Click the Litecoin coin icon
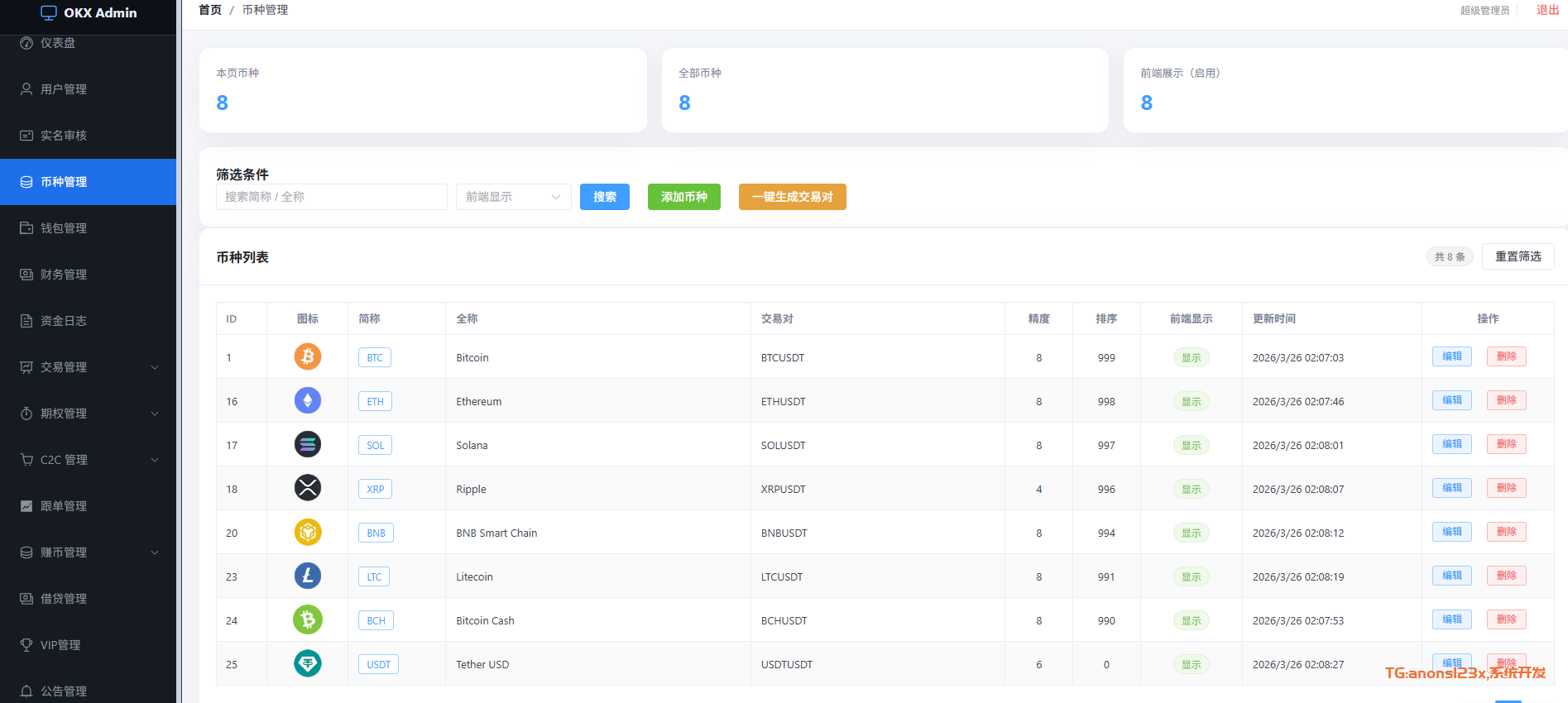 coord(308,576)
